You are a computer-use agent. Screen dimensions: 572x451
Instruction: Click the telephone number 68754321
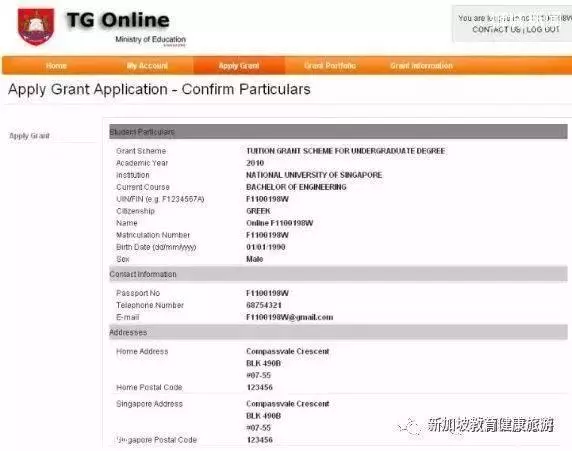coord(264,305)
